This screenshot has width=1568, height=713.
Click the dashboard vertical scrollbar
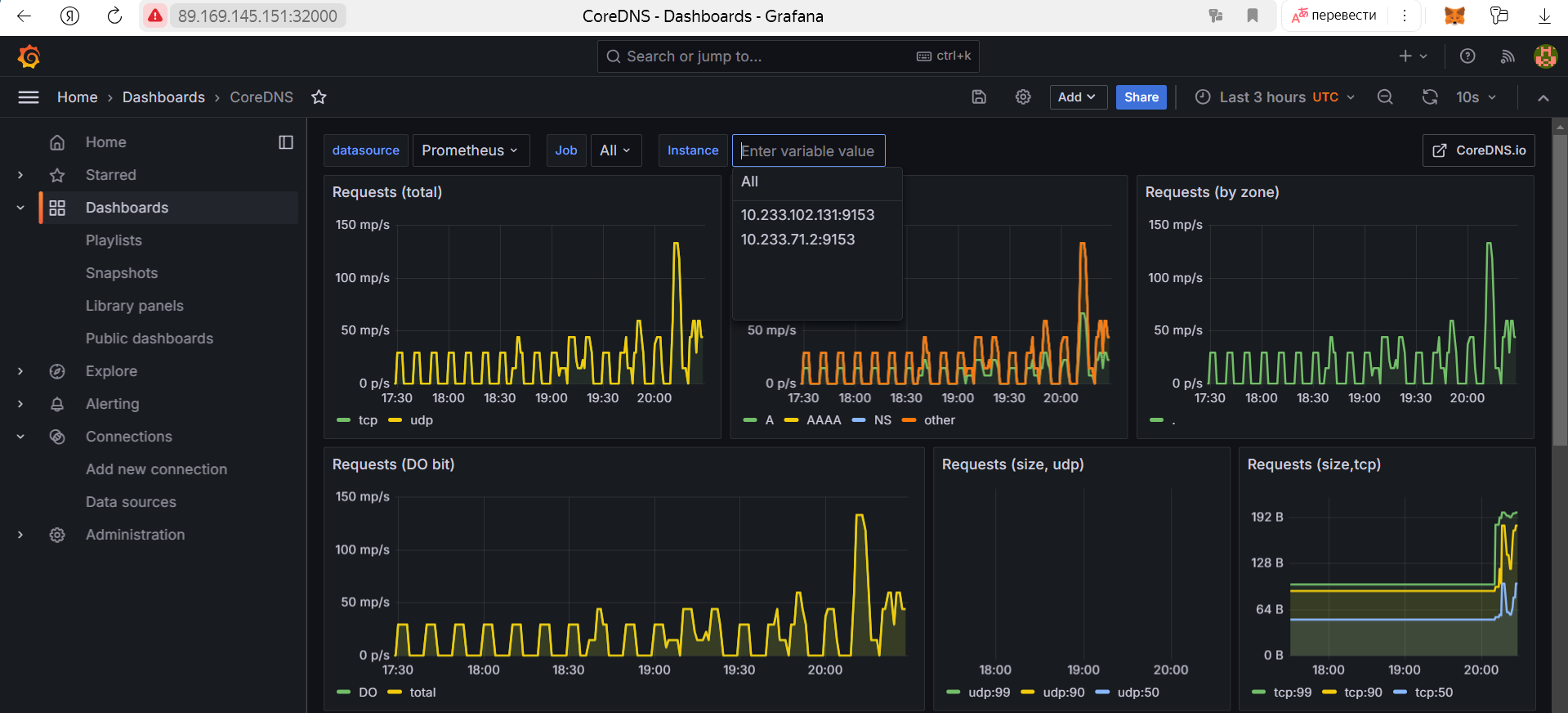(1560, 290)
